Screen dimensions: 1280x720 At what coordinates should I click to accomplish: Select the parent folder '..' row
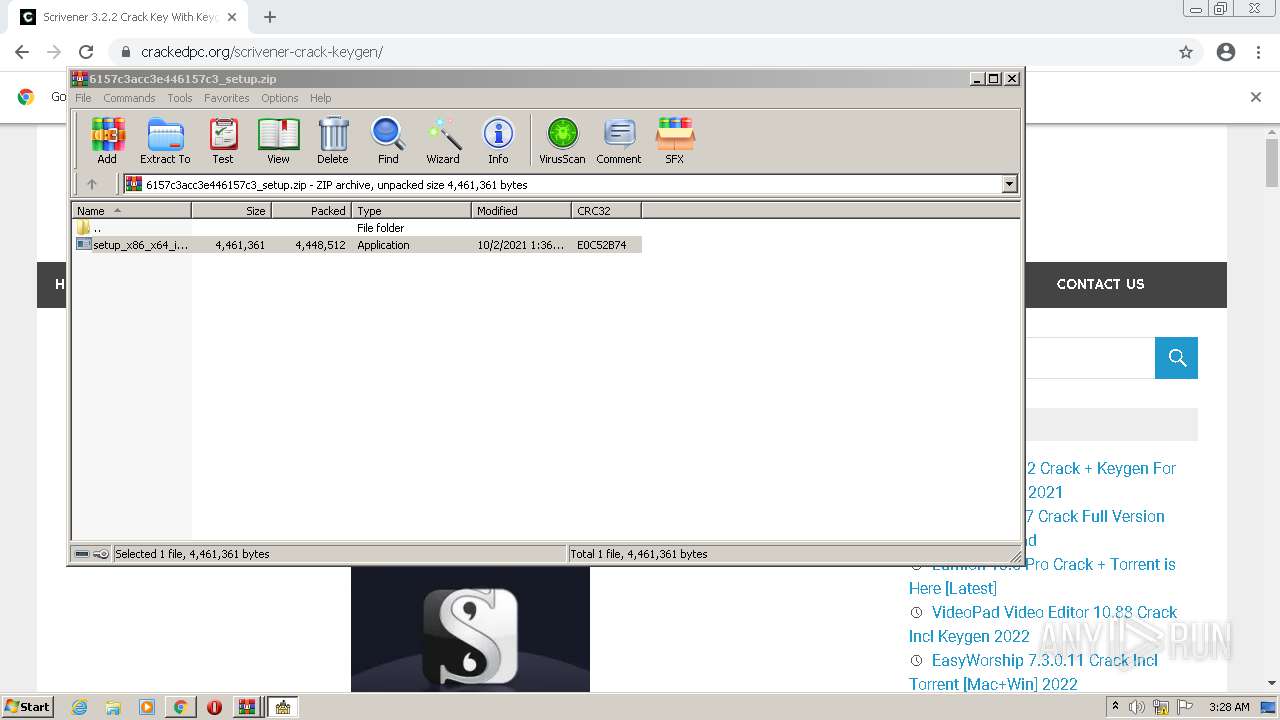pos(357,228)
